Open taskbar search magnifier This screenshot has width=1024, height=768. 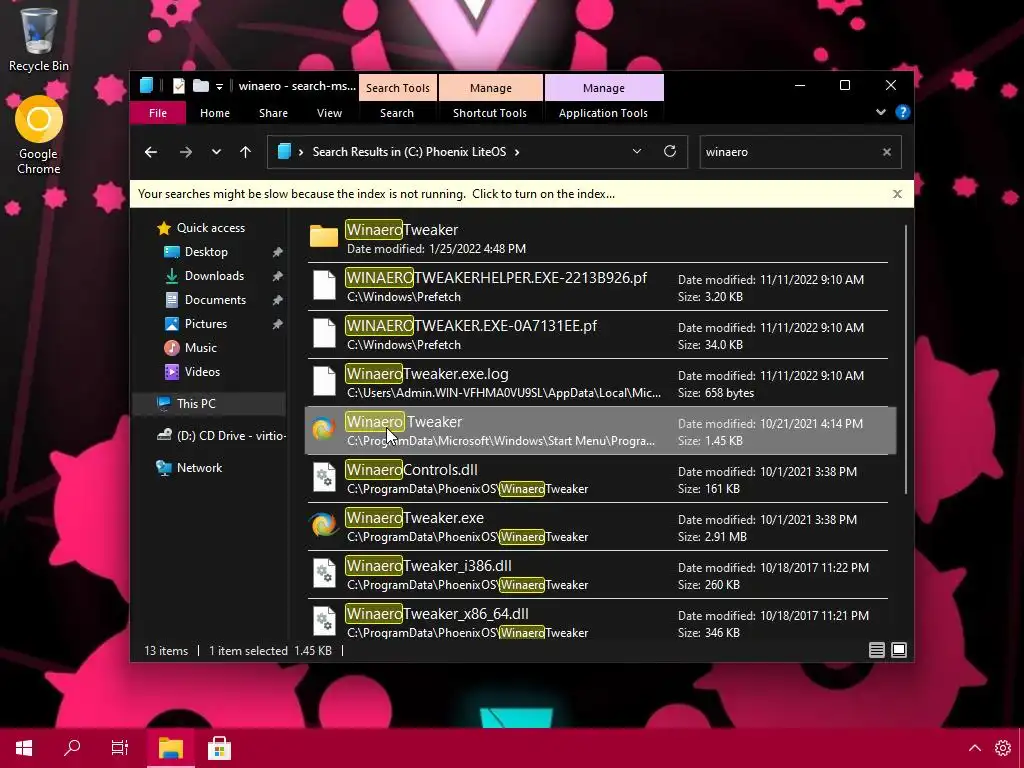[x=72, y=748]
